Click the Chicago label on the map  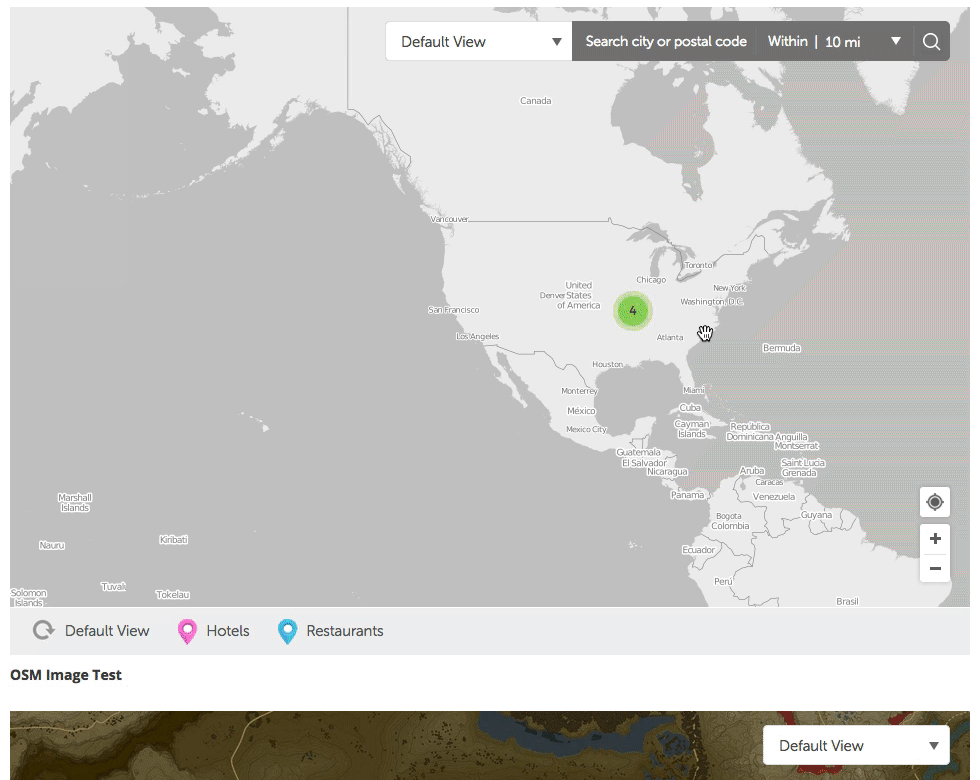pos(651,280)
